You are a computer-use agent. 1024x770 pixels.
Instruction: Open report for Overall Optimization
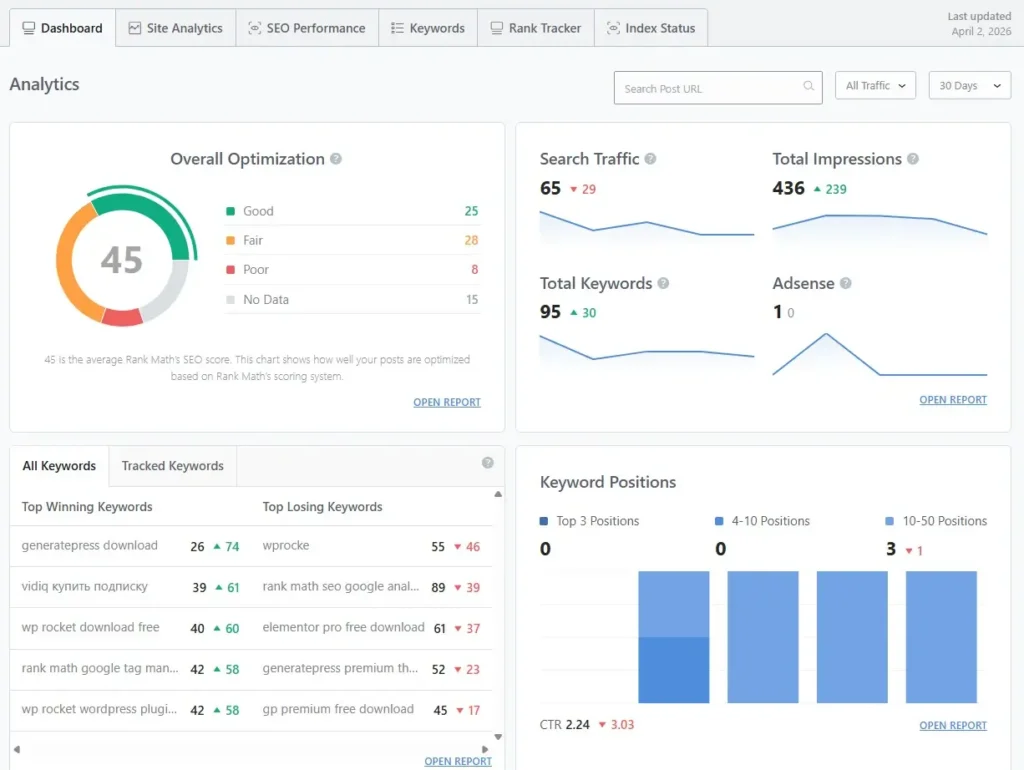446,402
